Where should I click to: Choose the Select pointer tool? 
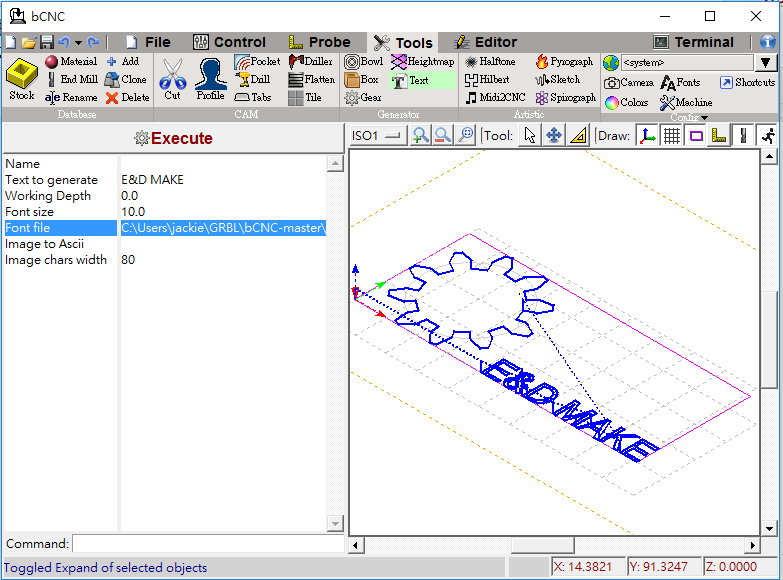tap(530, 136)
